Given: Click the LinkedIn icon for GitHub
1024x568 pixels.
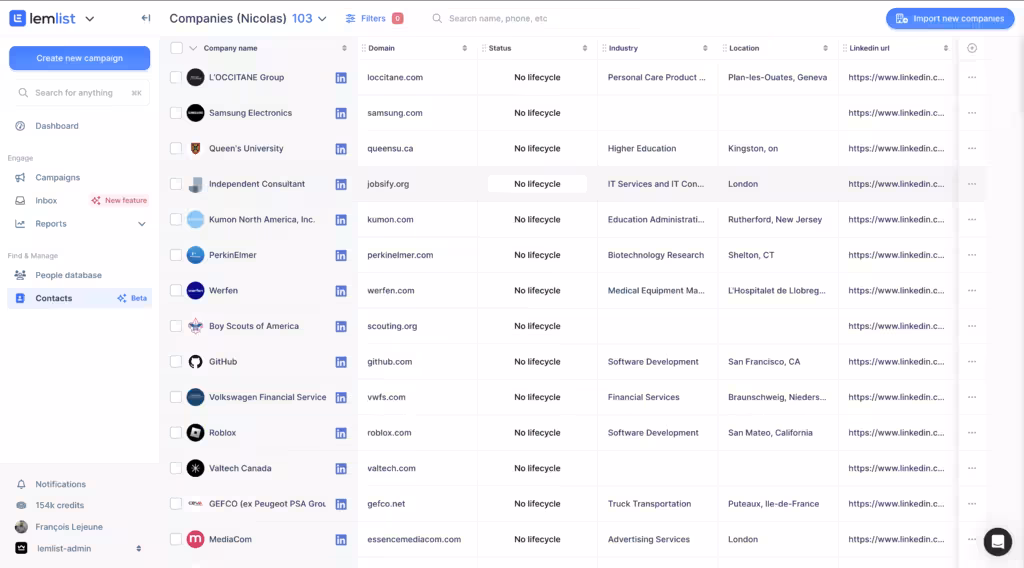Looking at the screenshot, I should point(341,362).
